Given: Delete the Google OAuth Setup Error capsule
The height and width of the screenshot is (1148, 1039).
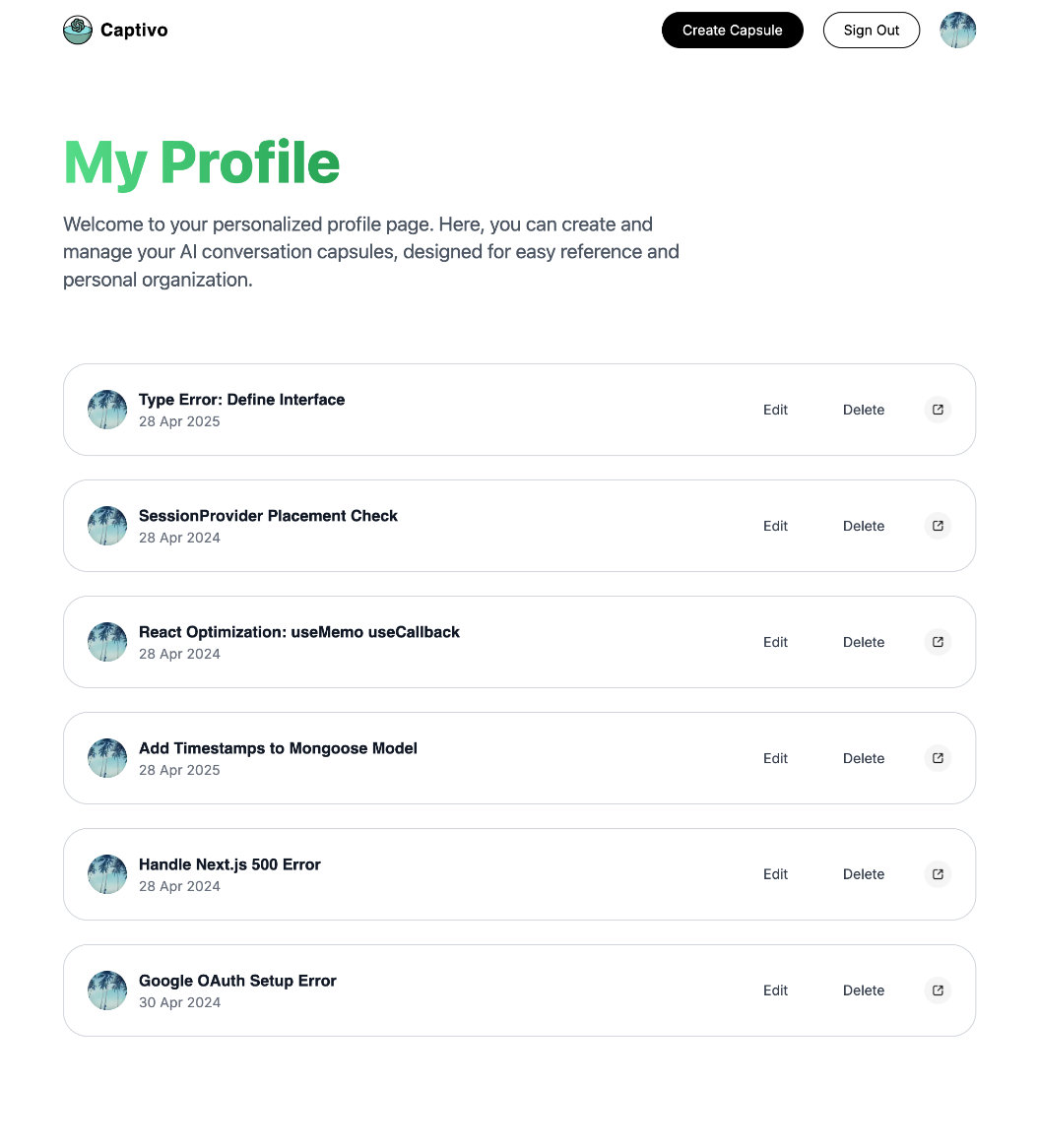Looking at the screenshot, I should (864, 990).
